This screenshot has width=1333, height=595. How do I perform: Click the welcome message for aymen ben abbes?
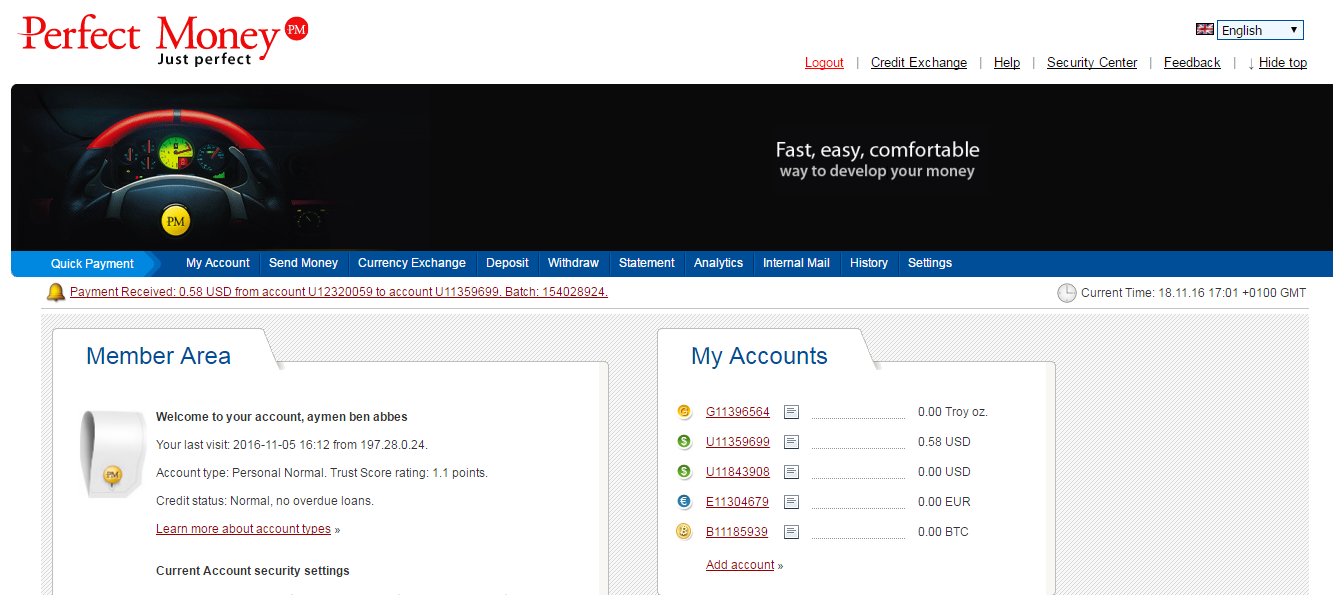click(282, 417)
